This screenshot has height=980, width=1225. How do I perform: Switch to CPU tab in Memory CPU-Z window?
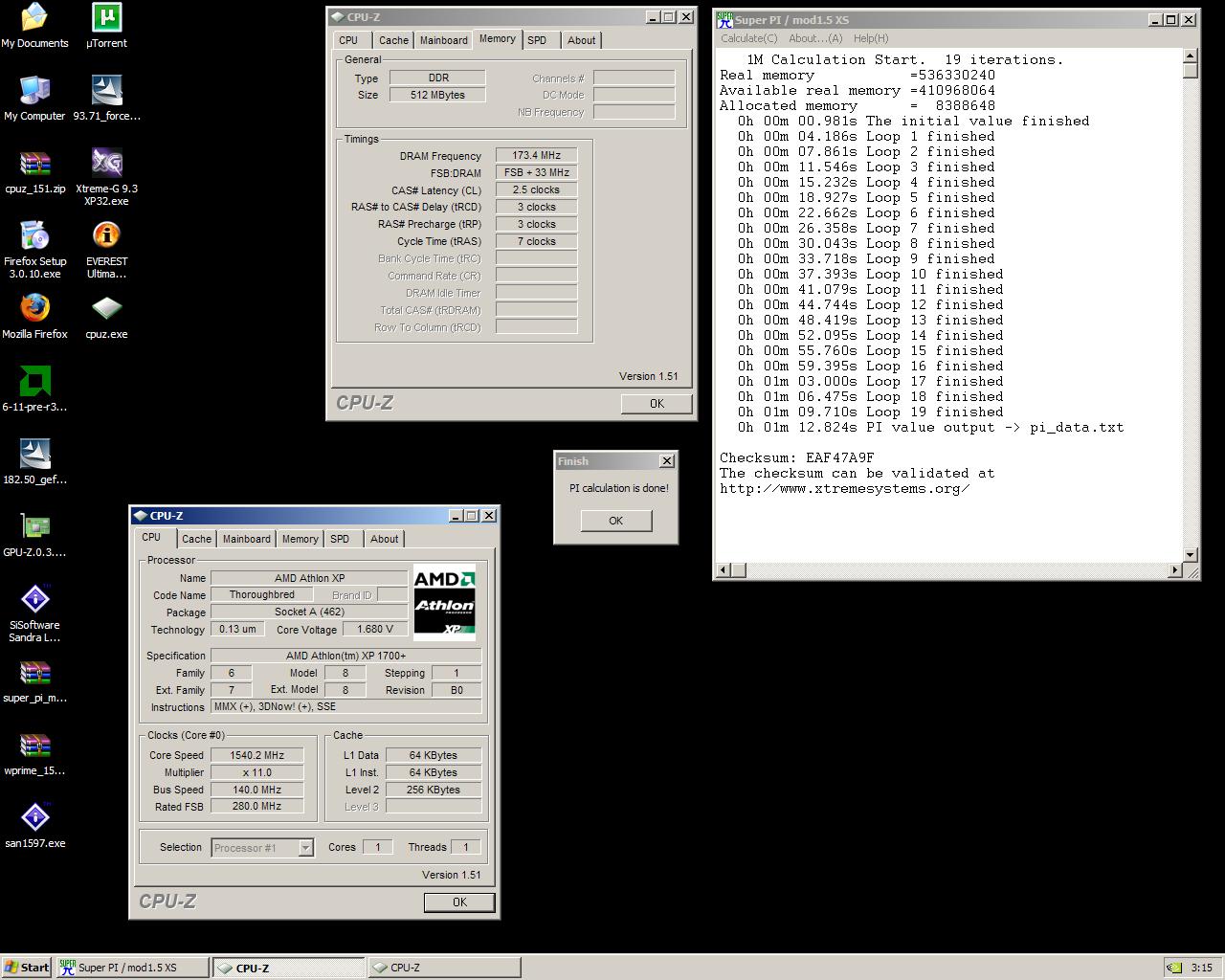348,40
